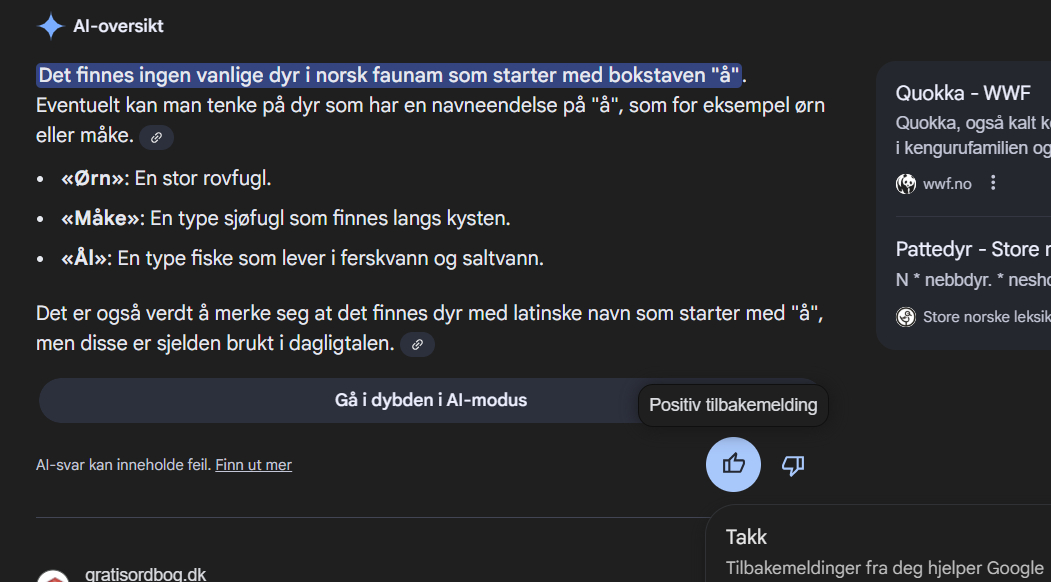This screenshot has width=1051, height=582.
Task: Open the three-dot menu beside wwf.no
Action: (993, 183)
